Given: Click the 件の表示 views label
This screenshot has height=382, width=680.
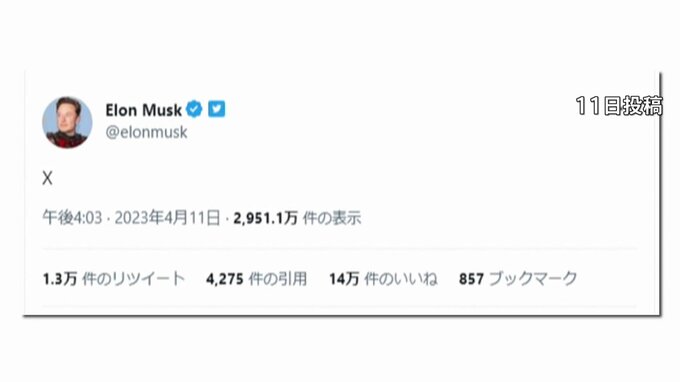Looking at the screenshot, I should point(332,218).
